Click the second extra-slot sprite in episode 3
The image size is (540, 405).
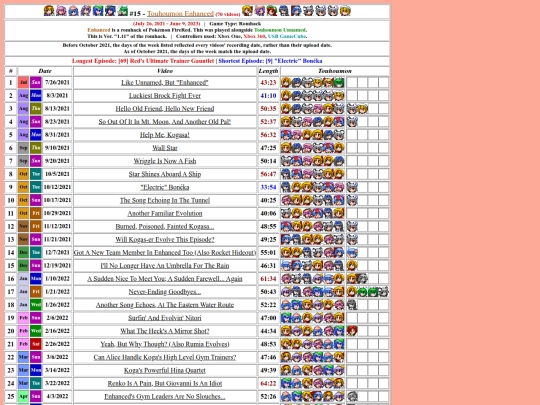[x=363, y=109]
